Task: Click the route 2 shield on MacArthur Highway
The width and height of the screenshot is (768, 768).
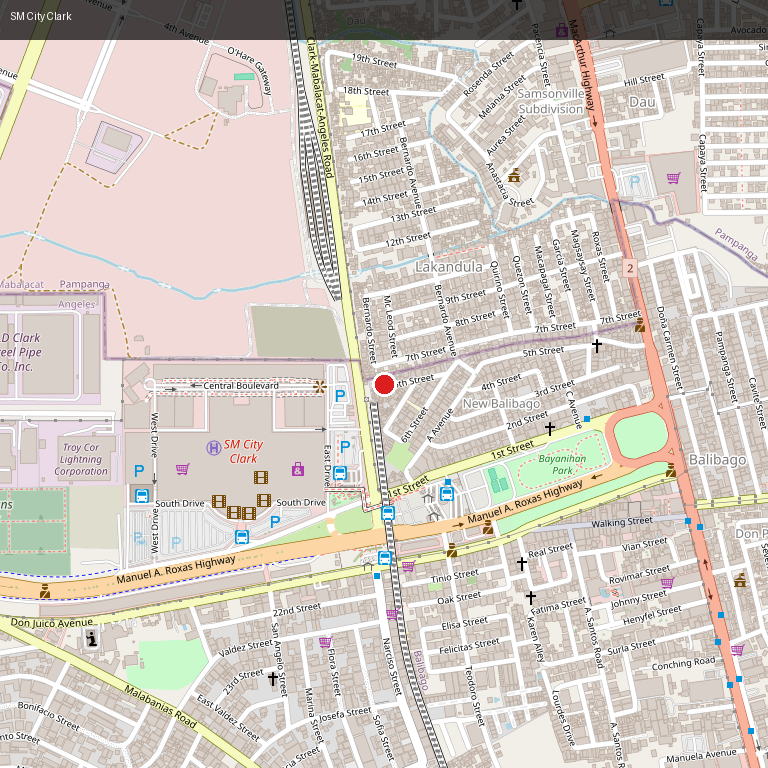Action: pyautogui.click(x=630, y=268)
